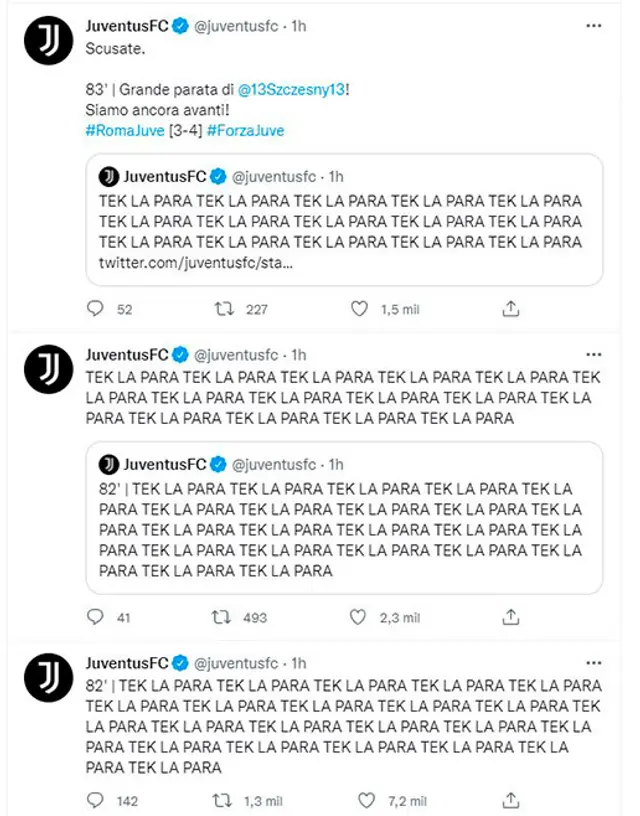Share the third JuventusFC tweet

(510, 800)
